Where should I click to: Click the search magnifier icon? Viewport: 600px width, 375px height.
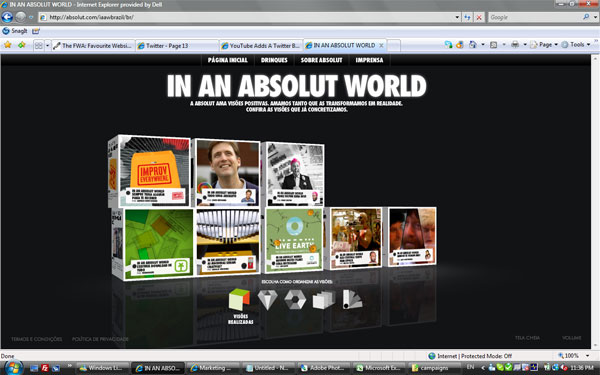[586, 17]
